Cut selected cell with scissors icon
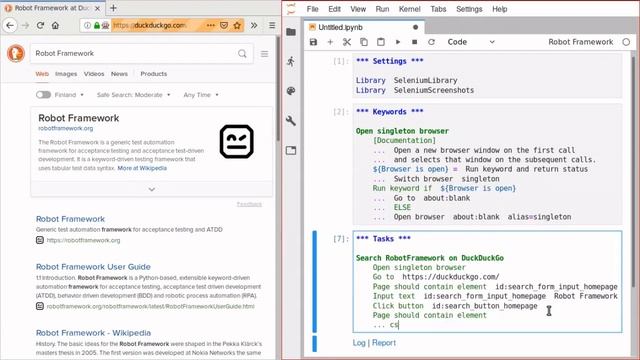The image size is (640, 360). pos(347,42)
